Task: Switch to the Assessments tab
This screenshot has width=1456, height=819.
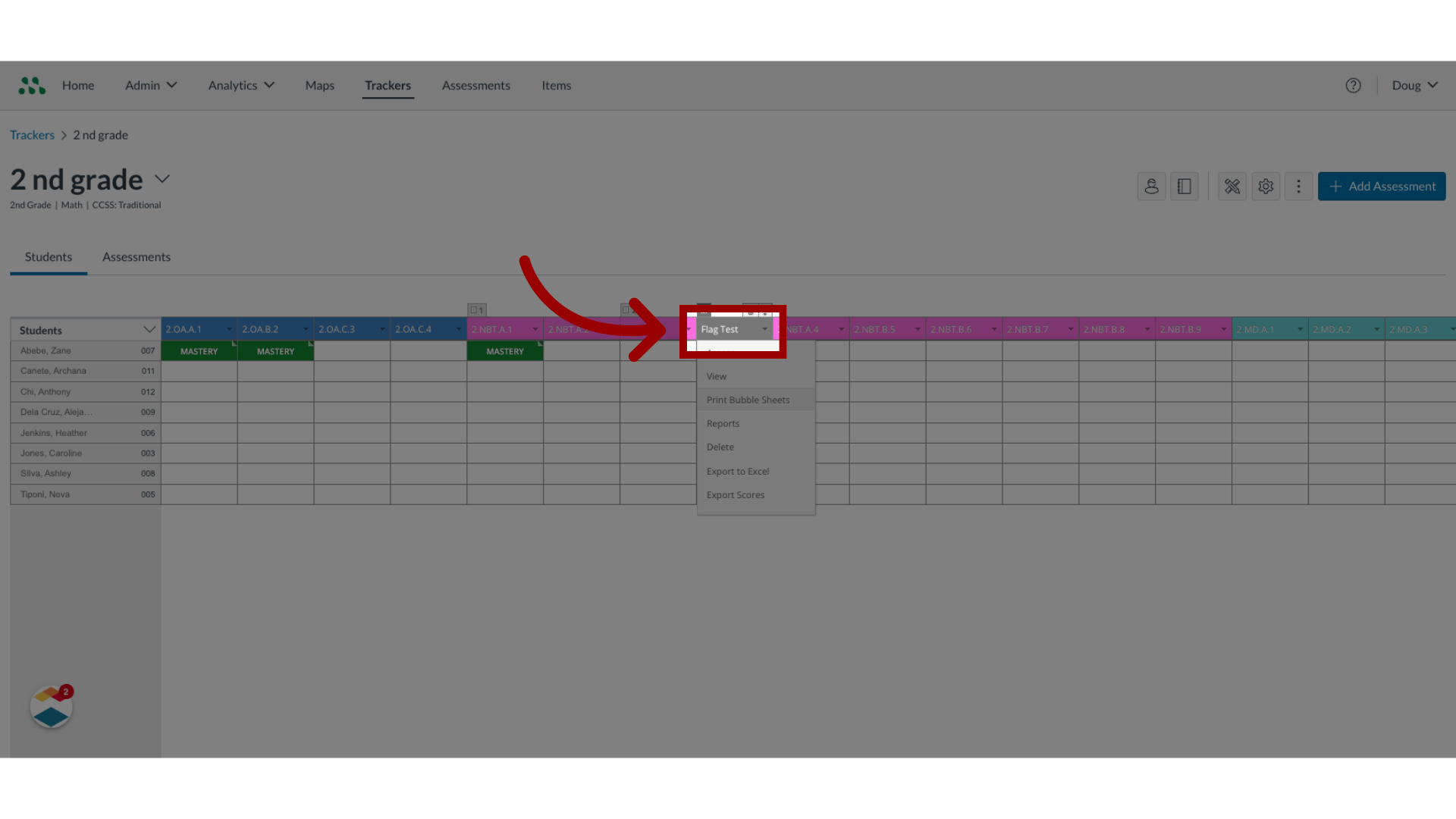Action: pos(136,256)
